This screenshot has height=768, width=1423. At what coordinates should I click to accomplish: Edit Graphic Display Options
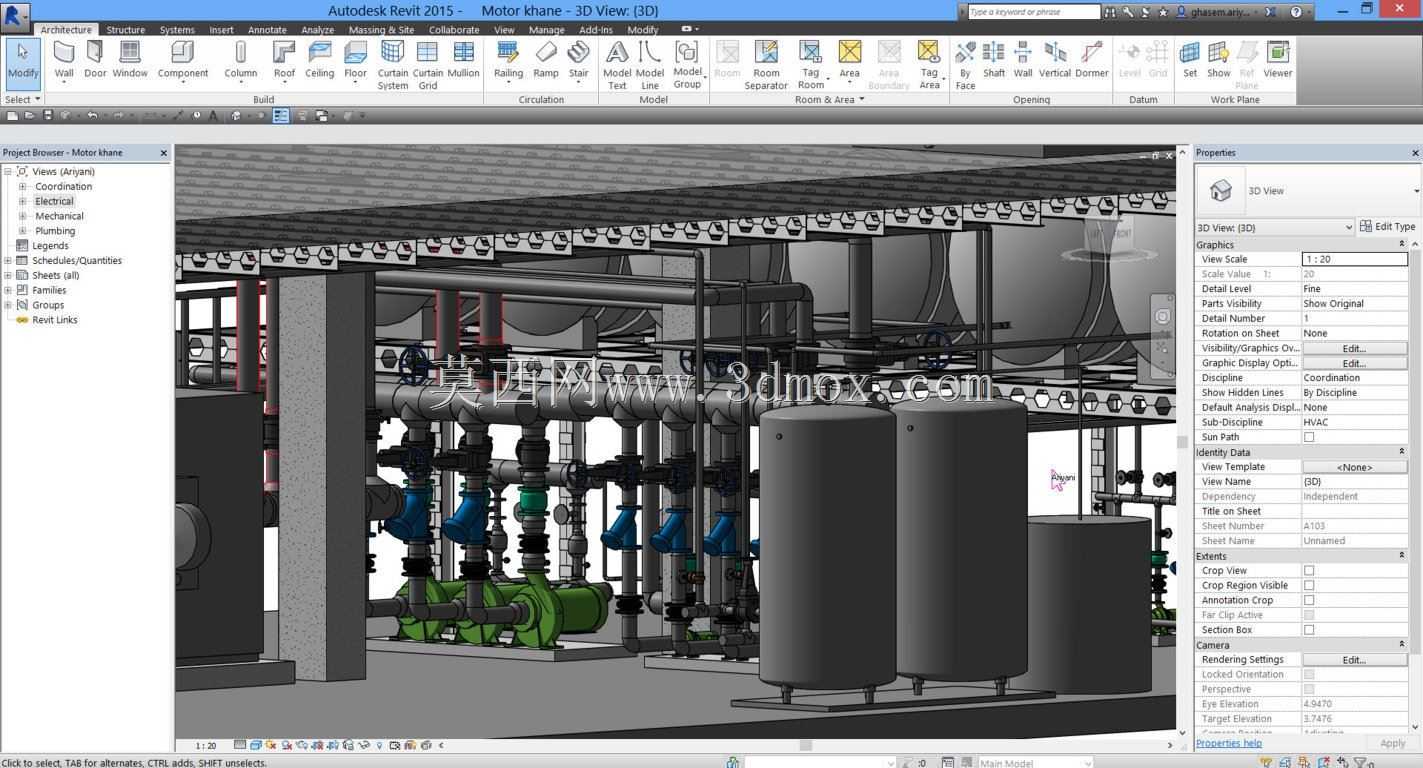pos(1354,363)
